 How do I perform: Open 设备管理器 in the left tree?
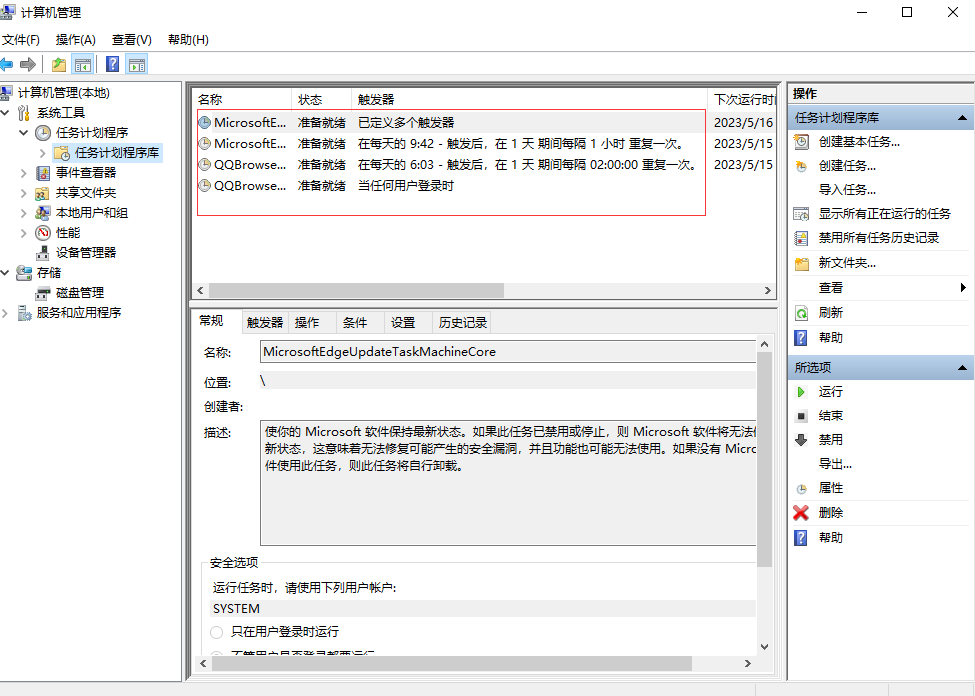[x=85, y=253]
